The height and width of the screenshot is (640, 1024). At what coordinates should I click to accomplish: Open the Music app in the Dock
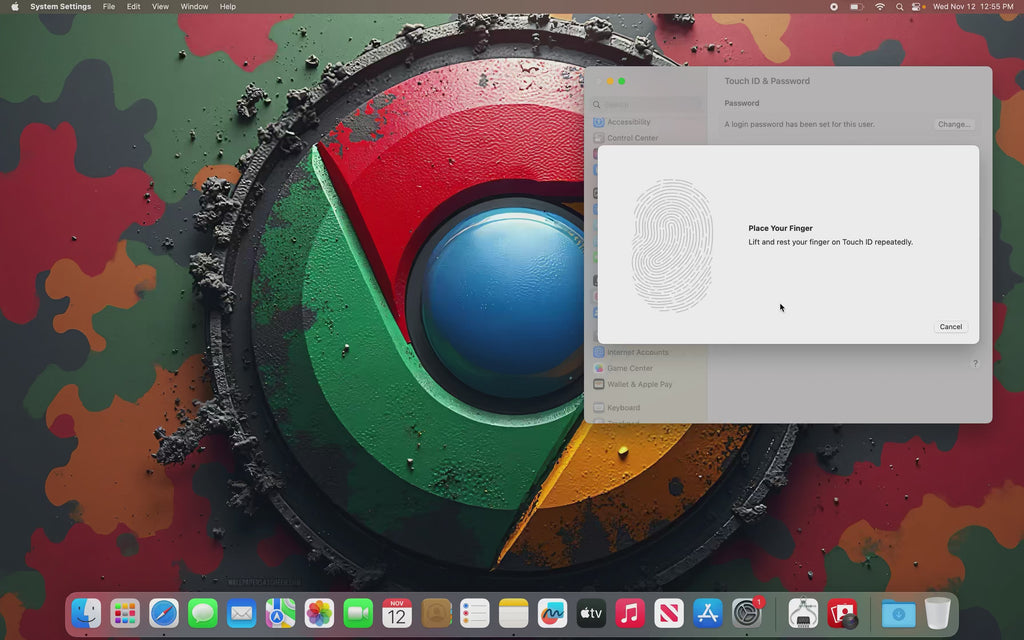click(629, 613)
